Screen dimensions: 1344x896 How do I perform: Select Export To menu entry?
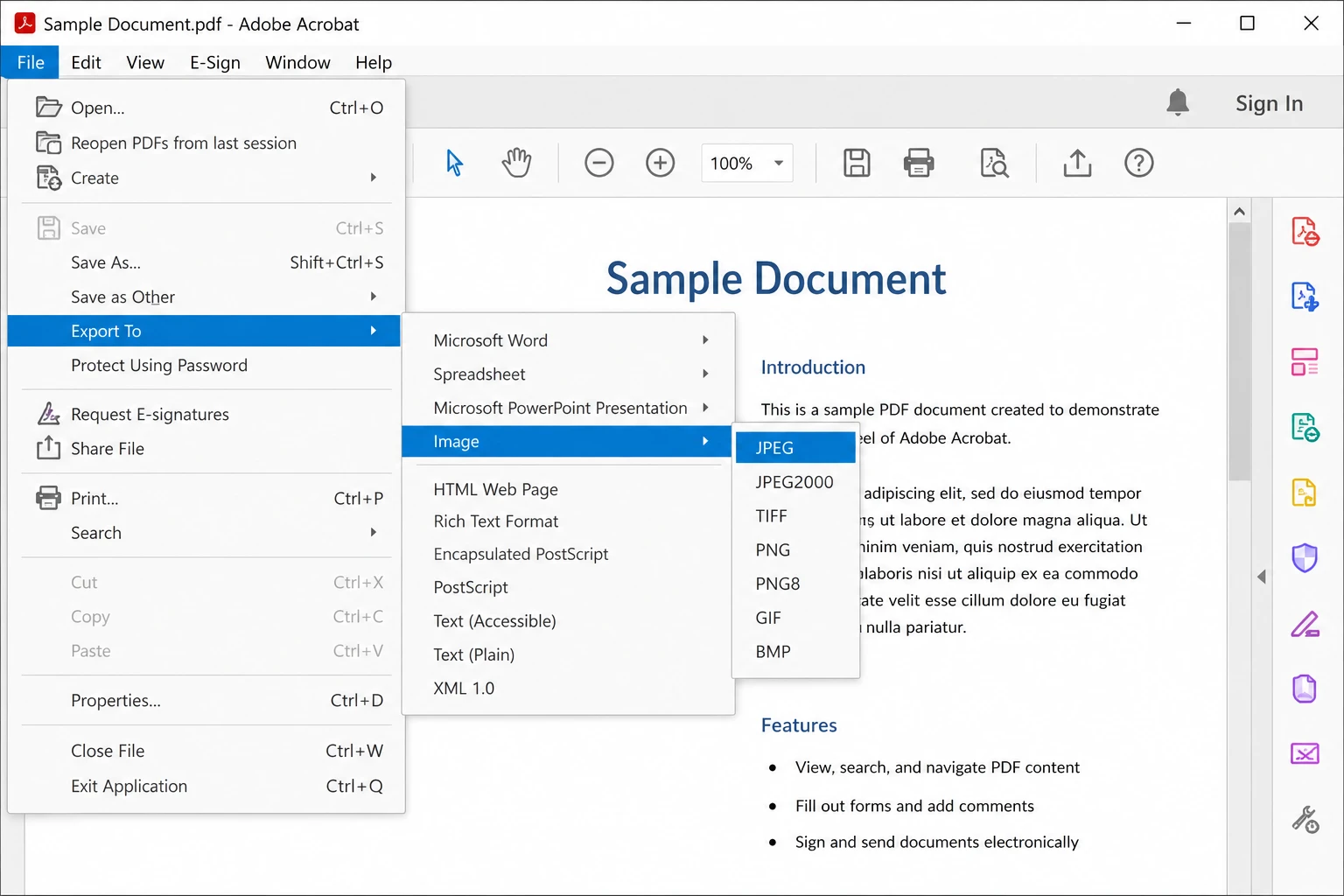[204, 331]
